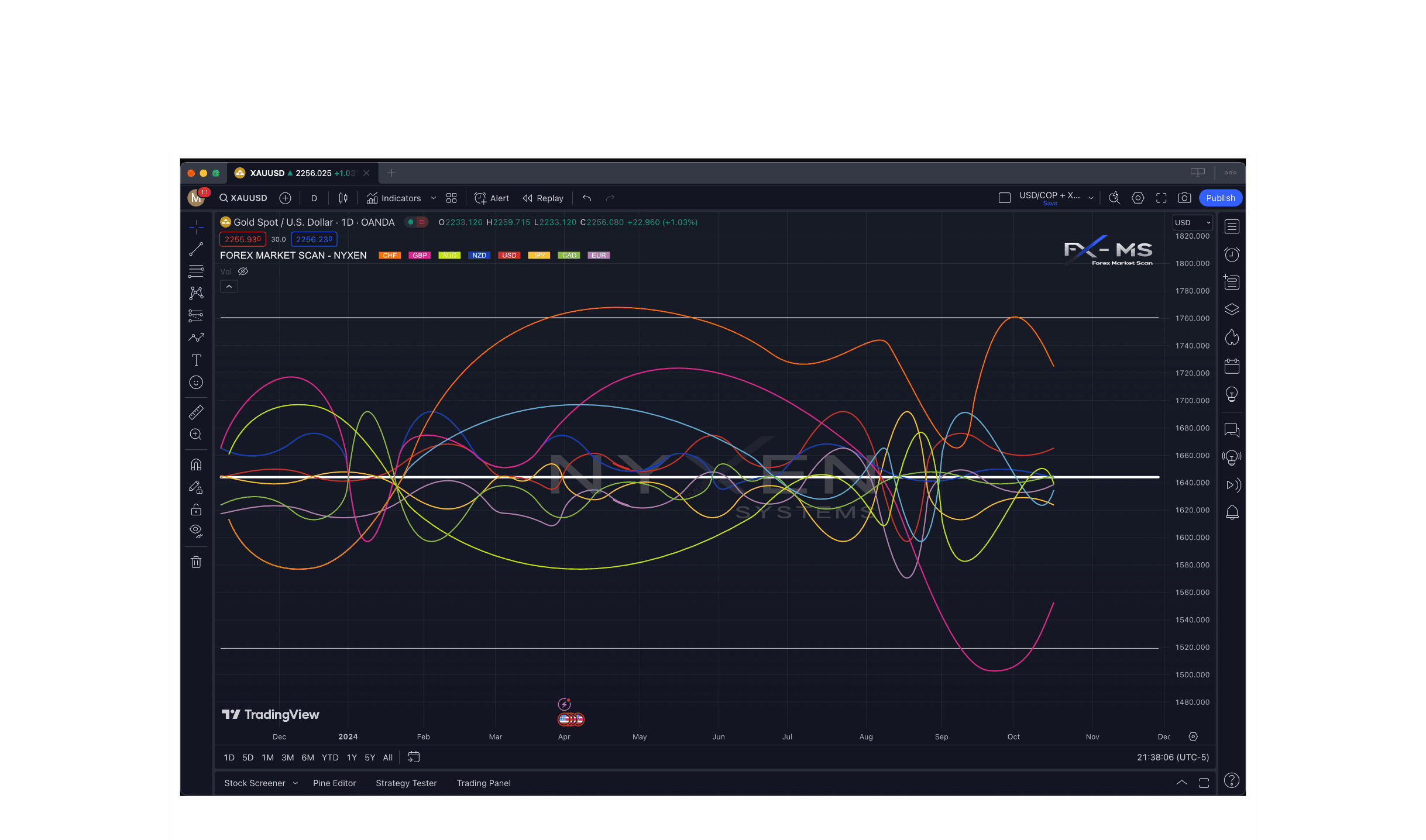Image resolution: width=1426 pixels, height=840 pixels.
Task: Set range to 1D
Action: tap(229, 758)
